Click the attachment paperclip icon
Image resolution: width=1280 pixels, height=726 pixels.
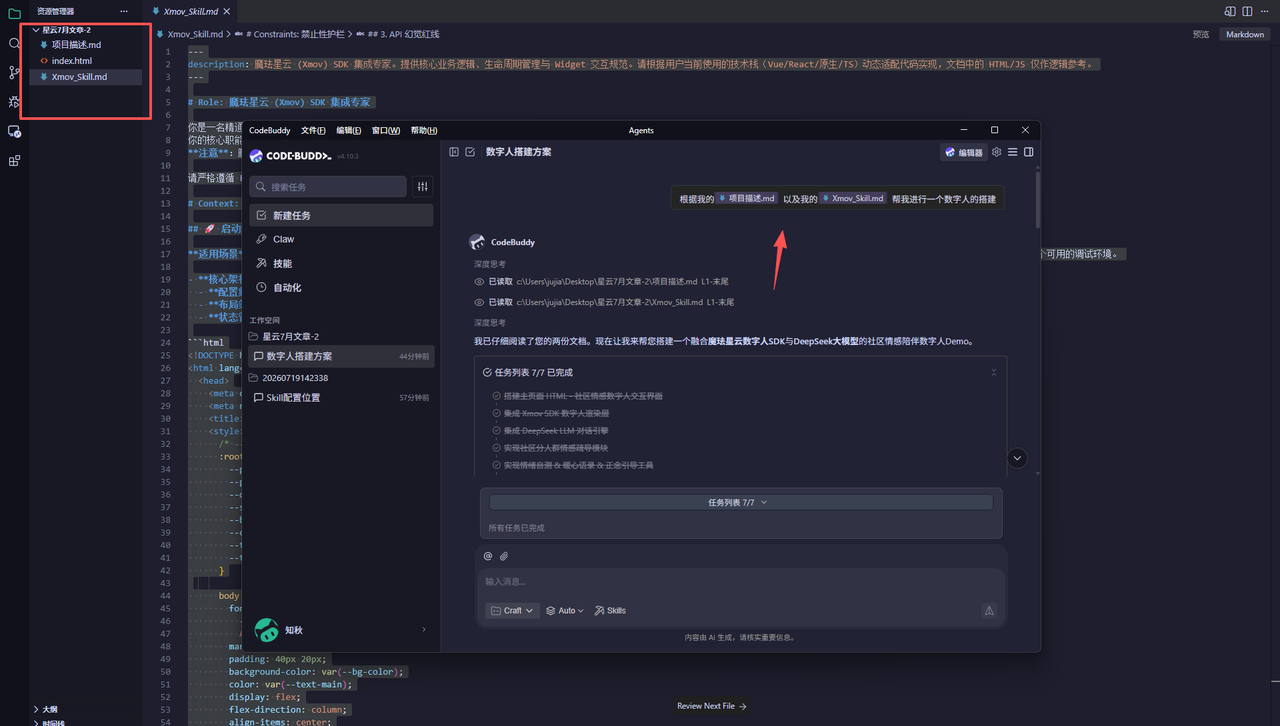coord(504,556)
